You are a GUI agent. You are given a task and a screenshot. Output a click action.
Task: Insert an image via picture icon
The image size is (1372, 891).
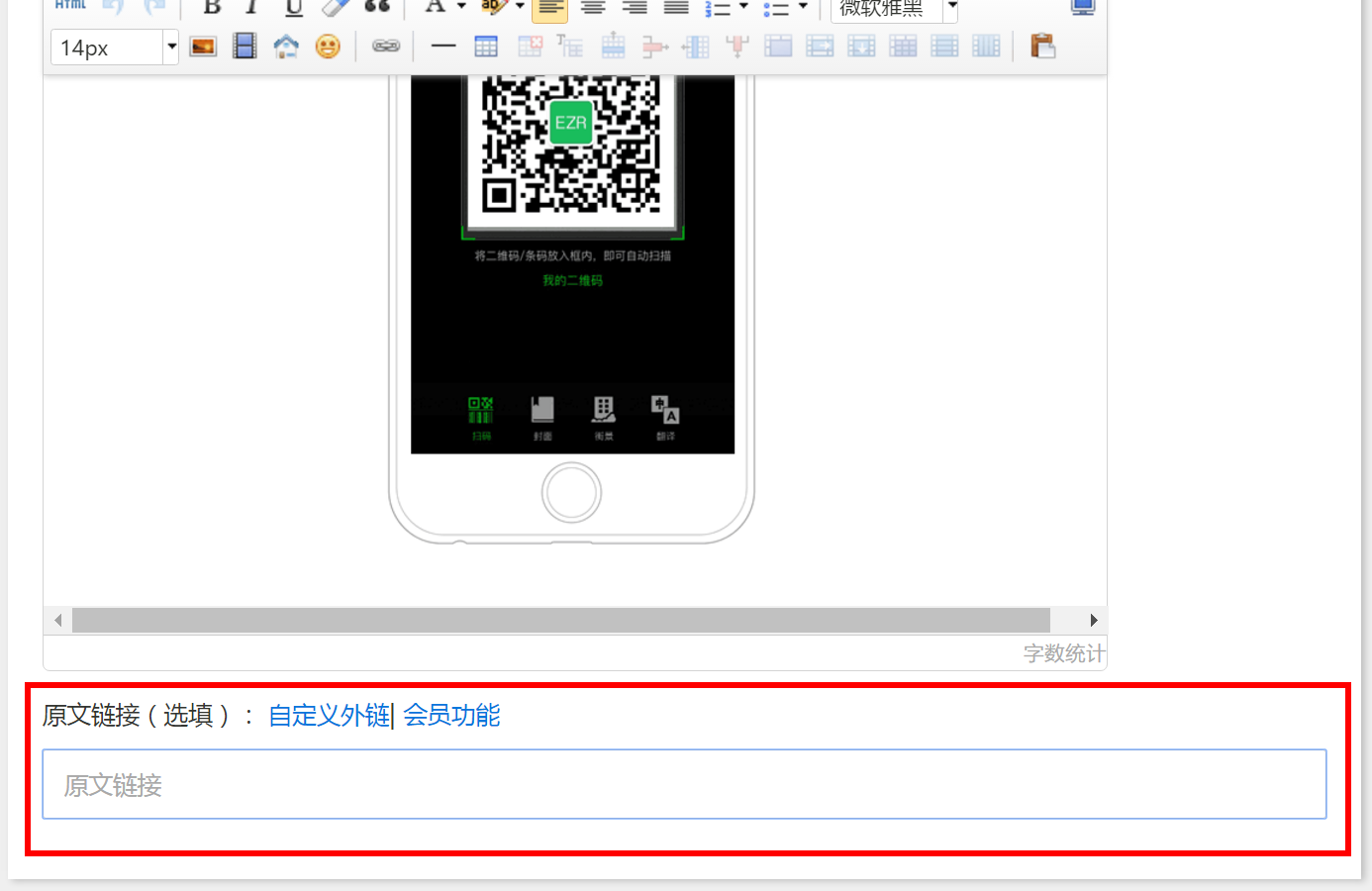(x=203, y=47)
